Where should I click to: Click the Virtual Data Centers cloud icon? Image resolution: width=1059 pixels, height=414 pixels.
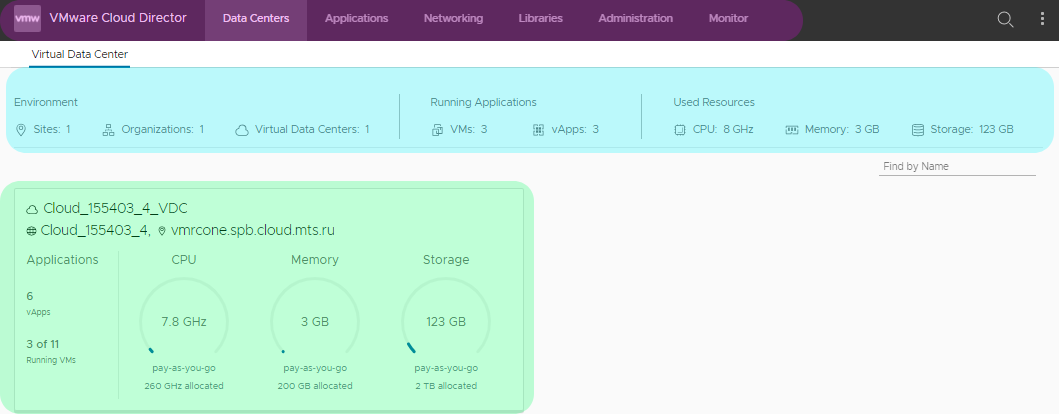click(241, 130)
